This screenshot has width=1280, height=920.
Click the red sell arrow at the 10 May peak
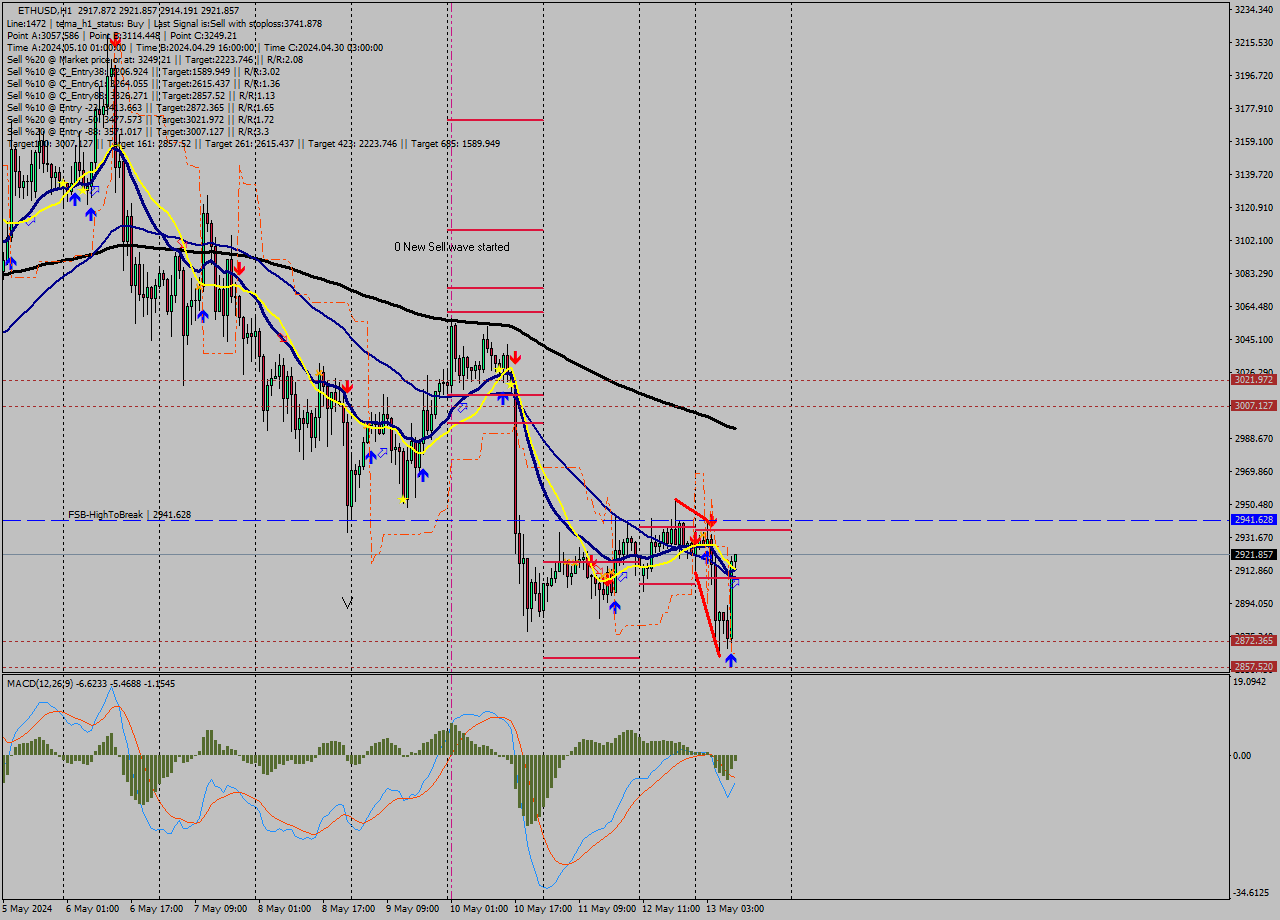(515, 356)
